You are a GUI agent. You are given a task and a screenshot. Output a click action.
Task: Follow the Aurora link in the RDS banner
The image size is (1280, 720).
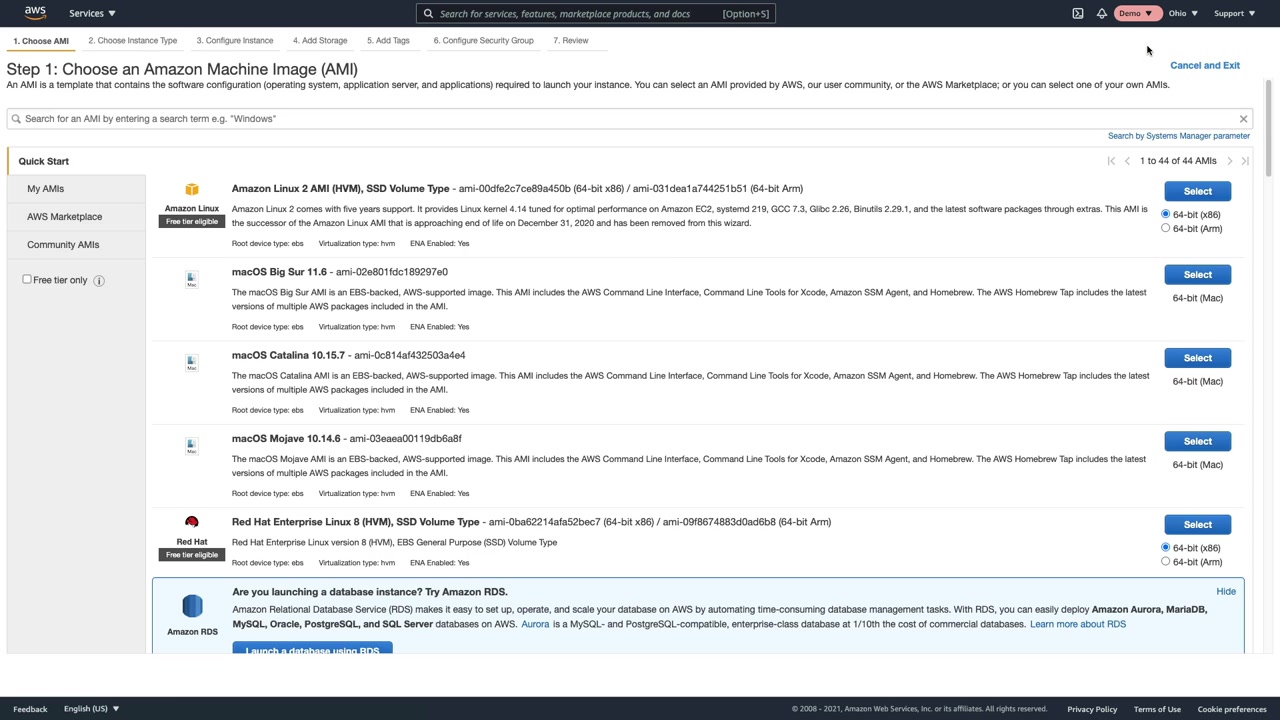[x=535, y=624]
